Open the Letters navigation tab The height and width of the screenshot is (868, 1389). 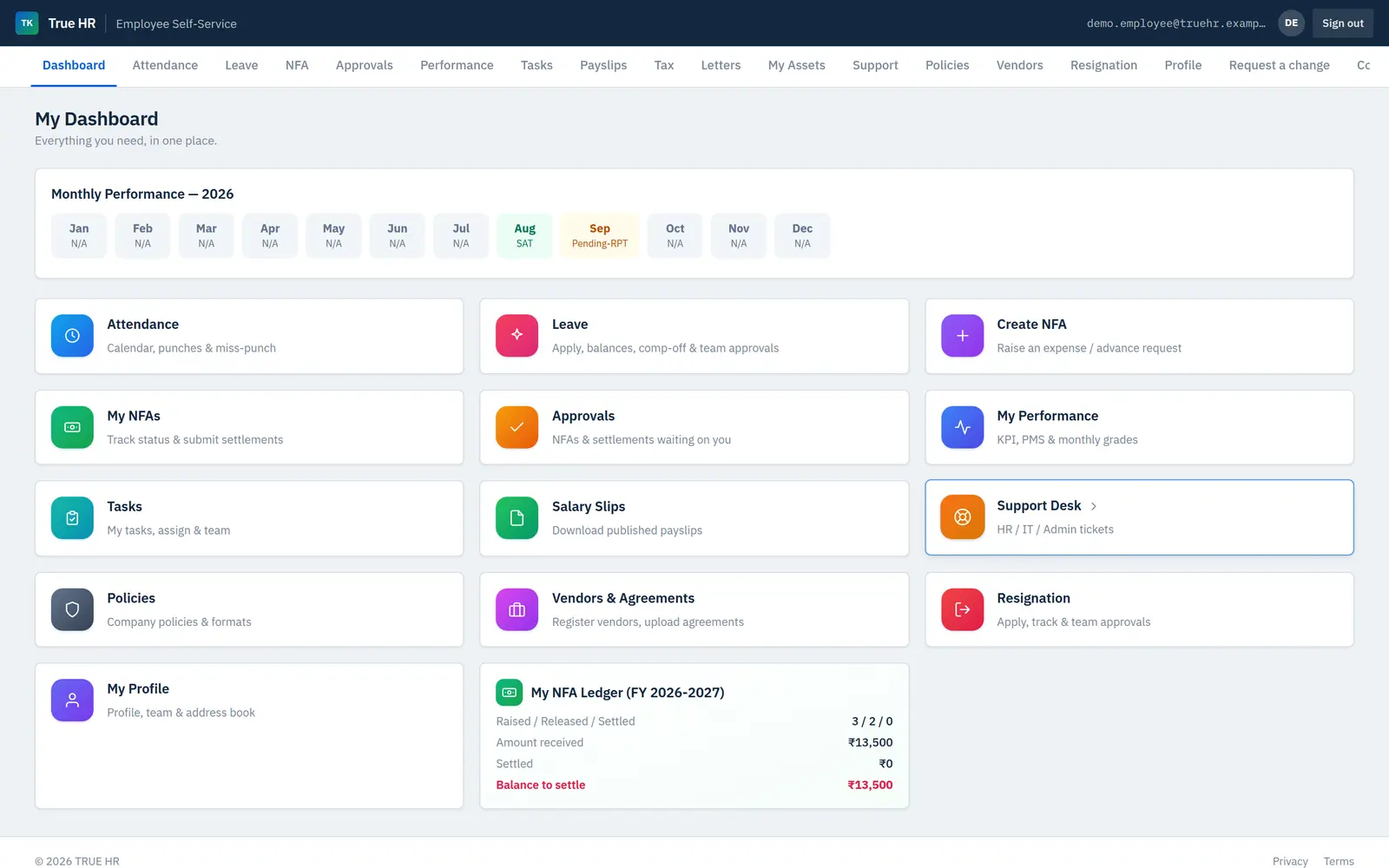pyautogui.click(x=721, y=66)
